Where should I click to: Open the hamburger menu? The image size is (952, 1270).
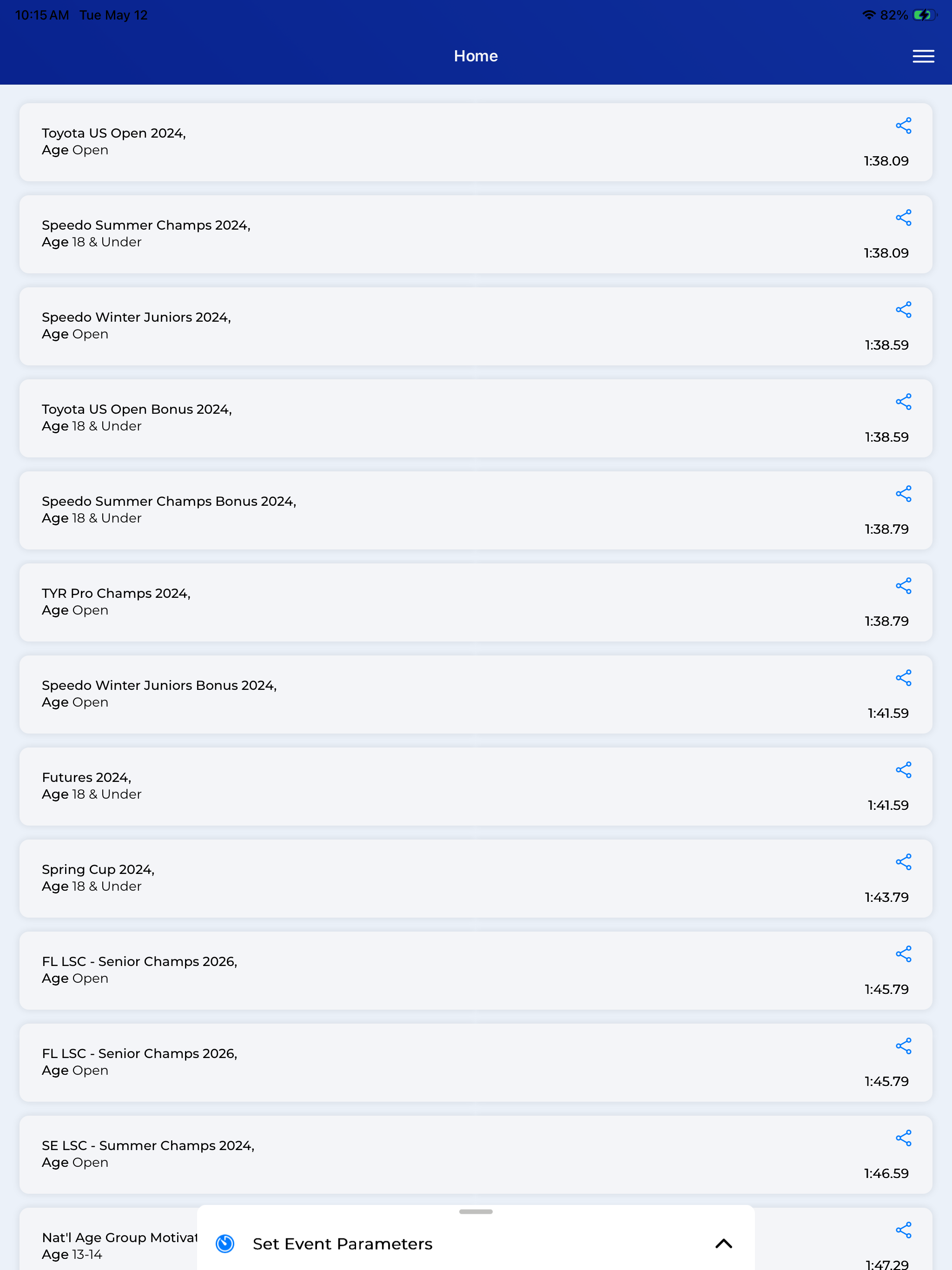(x=923, y=56)
